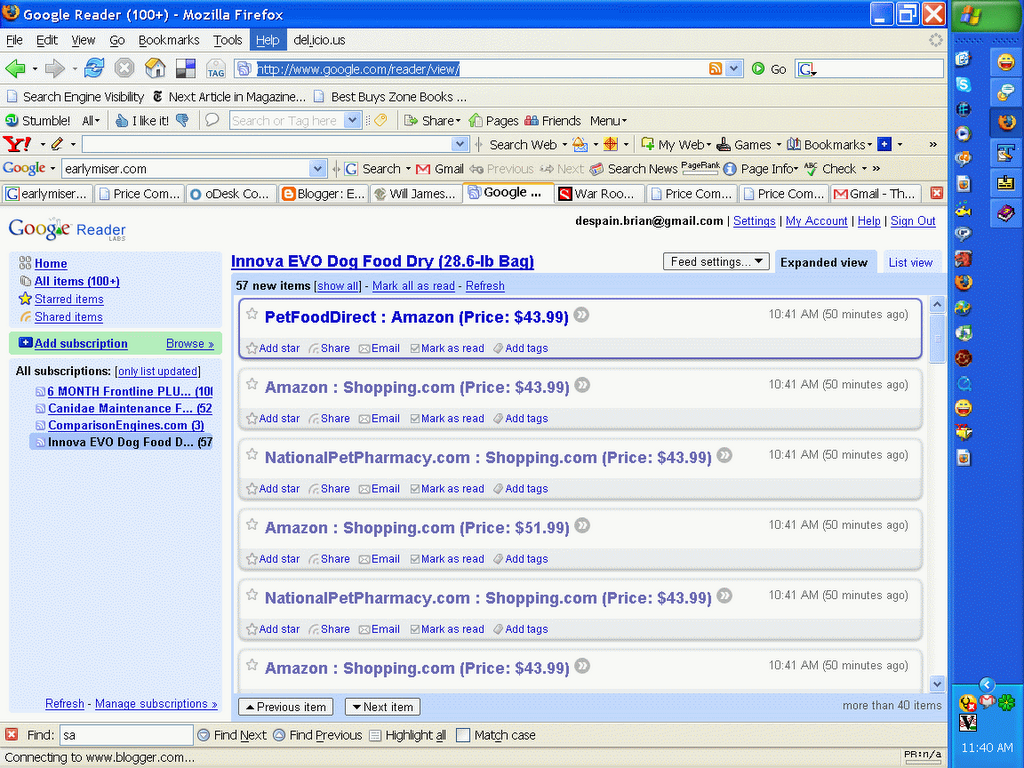Click the del.icio.us TAG icon
1024x768 pixels.
[x=216, y=68]
